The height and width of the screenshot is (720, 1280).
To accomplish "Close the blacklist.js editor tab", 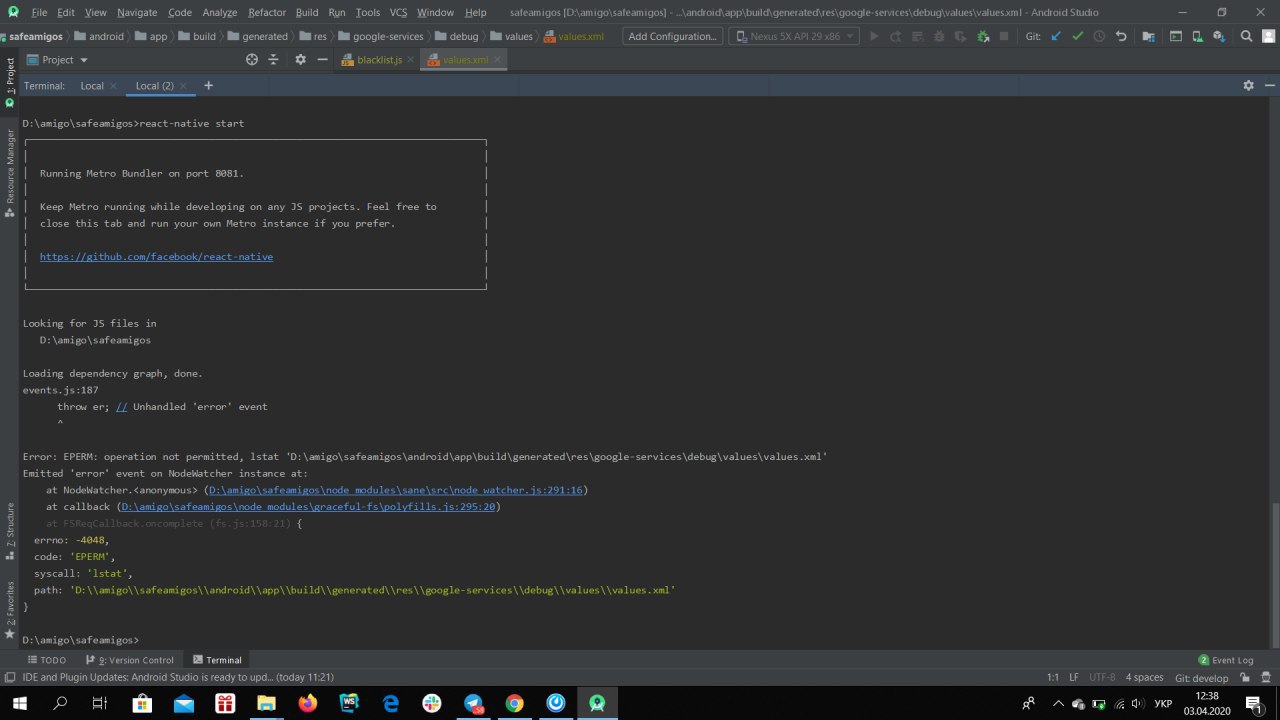I will (411, 60).
